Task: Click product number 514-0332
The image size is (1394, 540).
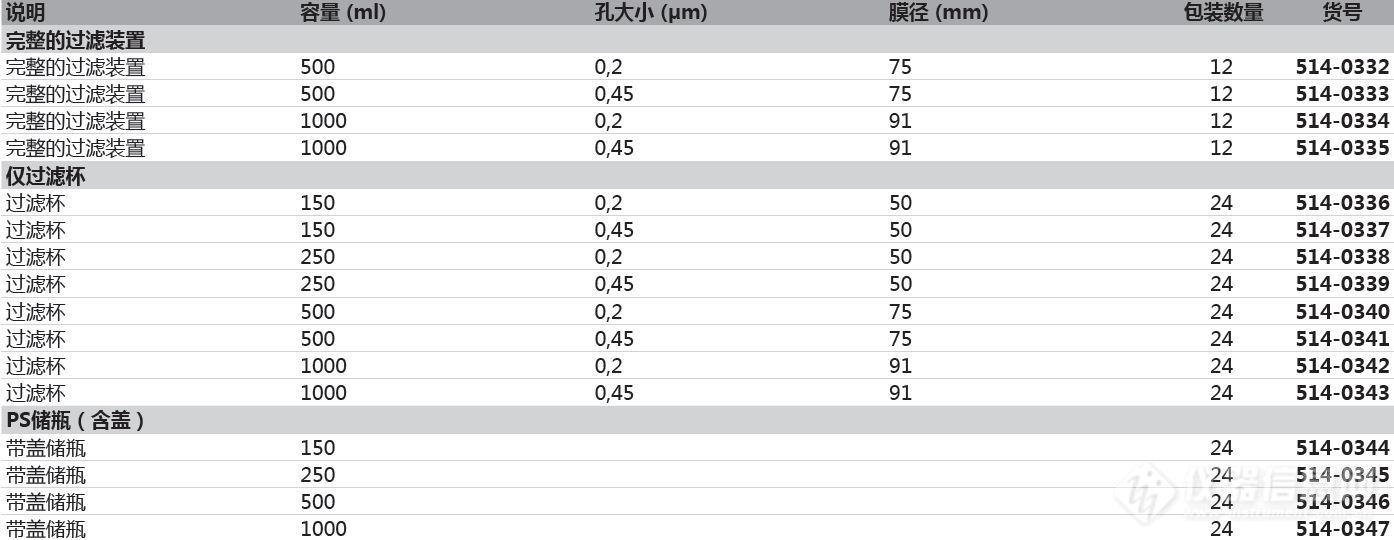Action: pyautogui.click(x=1342, y=67)
